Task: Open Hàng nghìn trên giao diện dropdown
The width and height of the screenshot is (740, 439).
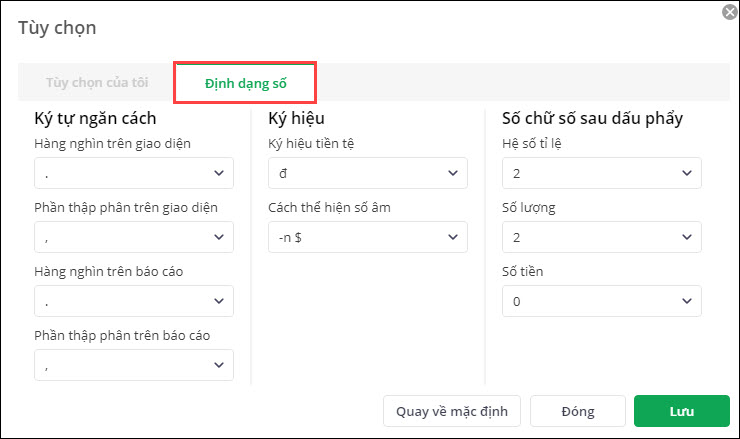Action: [x=133, y=173]
